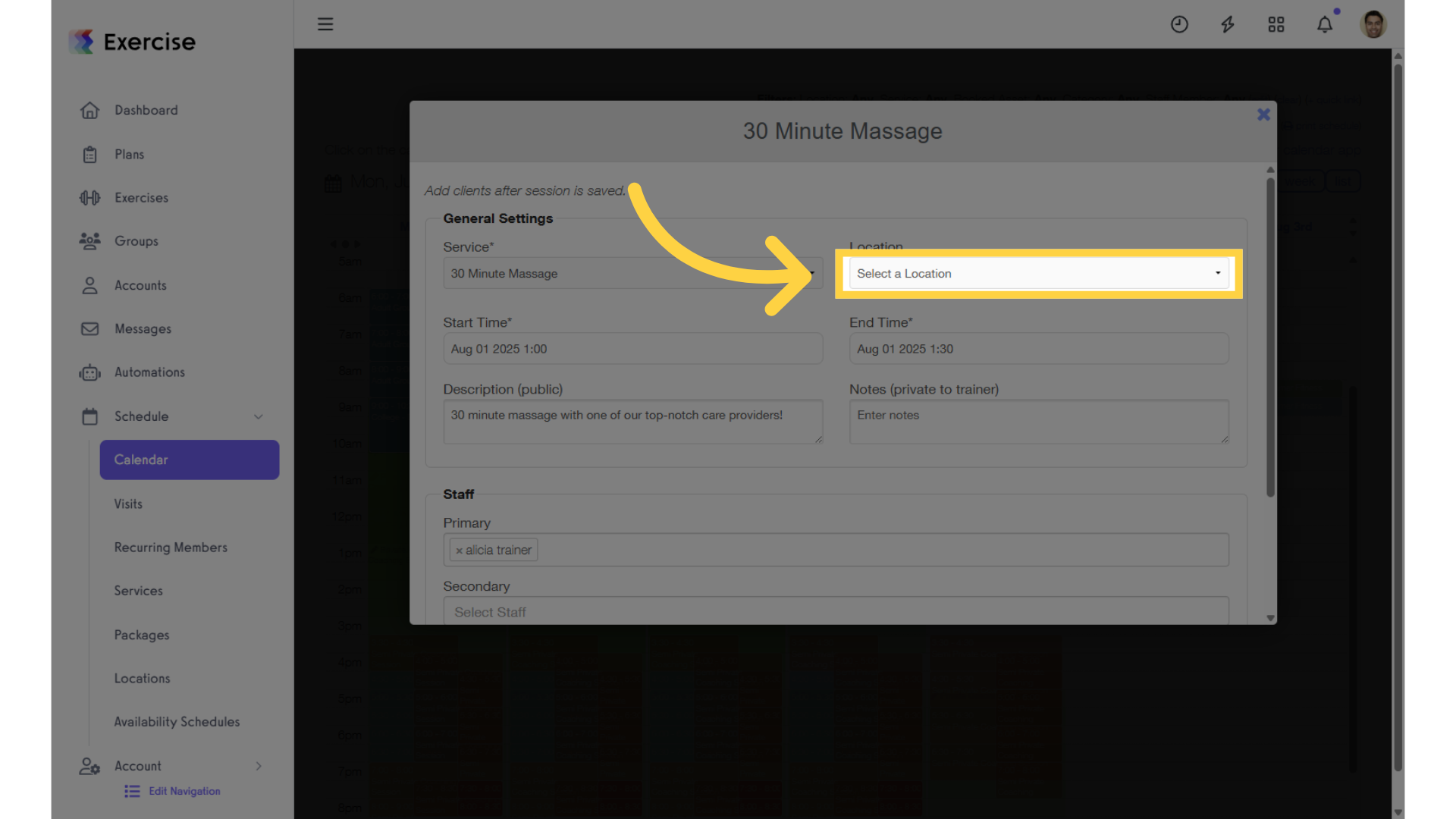Viewport: 1456px width, 819px height.
Task: Click the dialog scrollbar down arrow
Action: [1270, 618]
